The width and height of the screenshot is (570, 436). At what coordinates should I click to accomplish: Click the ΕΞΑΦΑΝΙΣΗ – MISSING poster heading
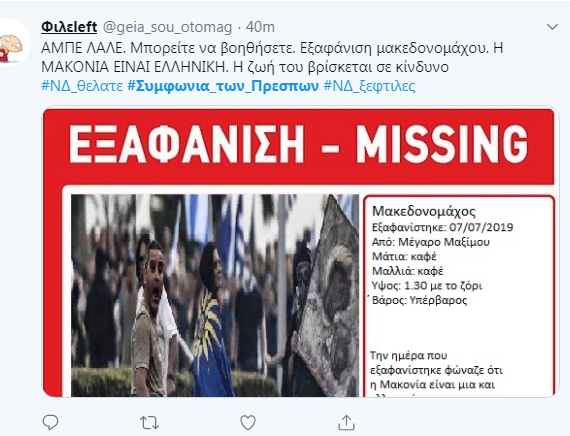click(298, 144)
